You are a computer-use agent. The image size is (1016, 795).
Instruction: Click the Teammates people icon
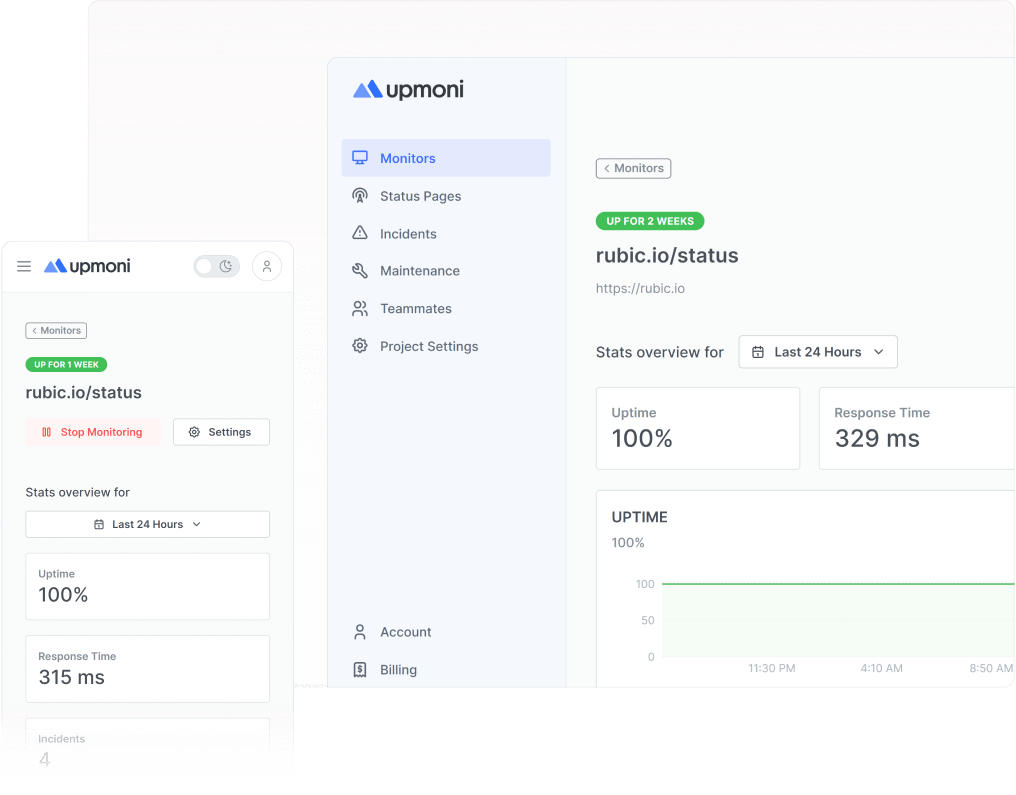point(360,309)
